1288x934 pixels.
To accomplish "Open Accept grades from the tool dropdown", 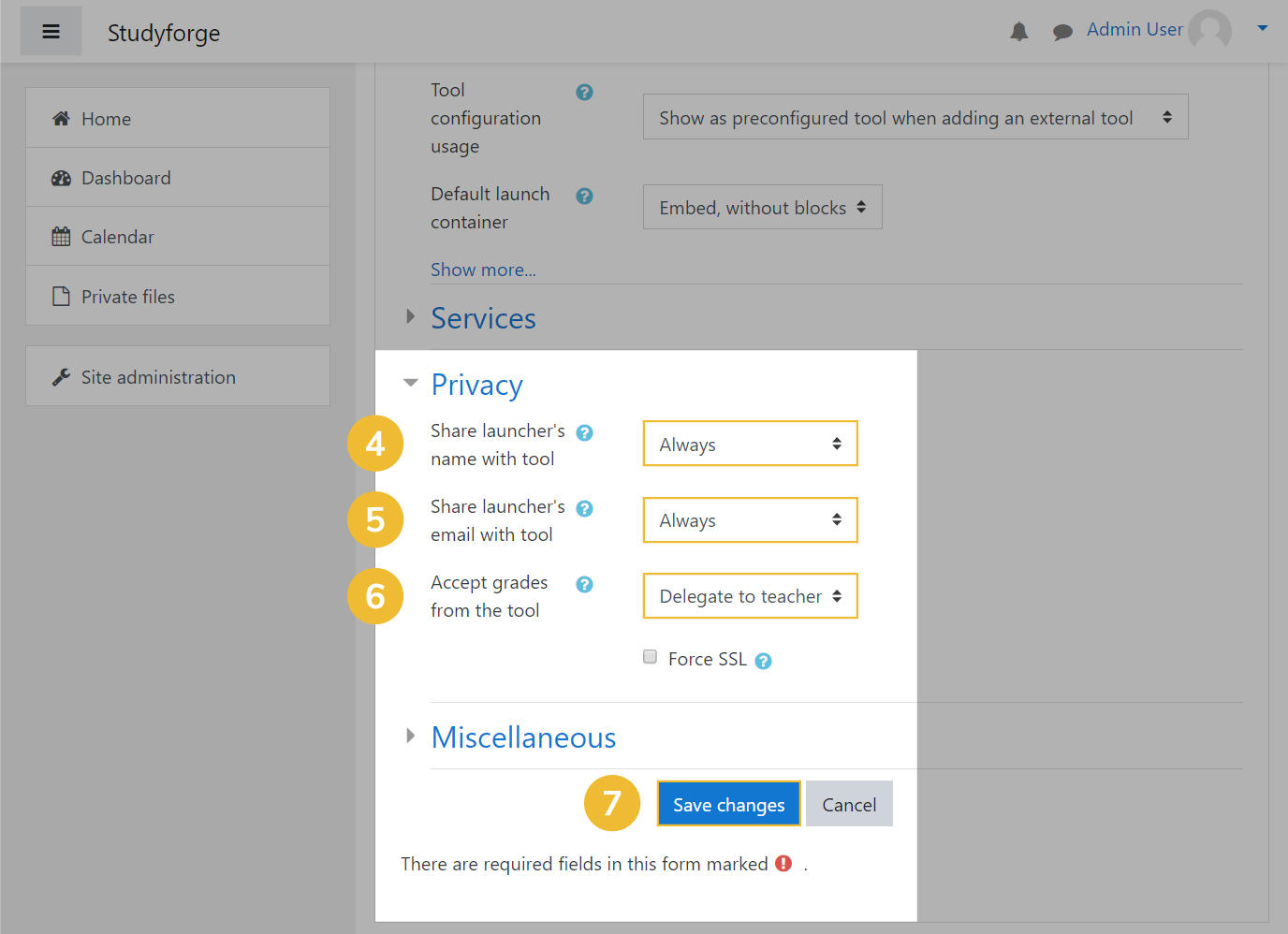I will 750,595.
